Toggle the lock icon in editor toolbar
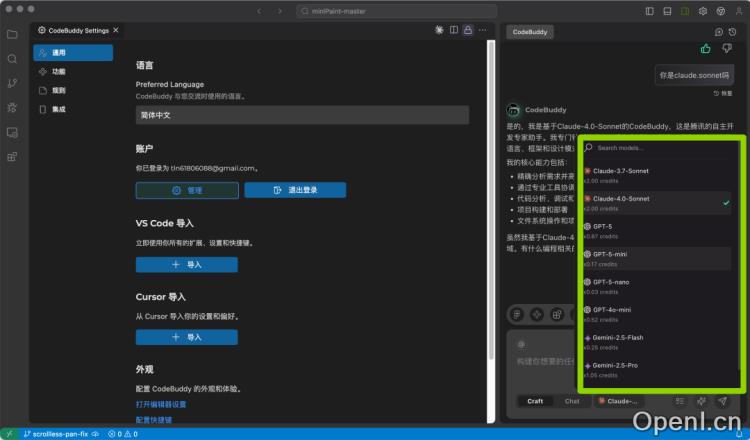The image size is (750, 440). click(x=468, y=30)
